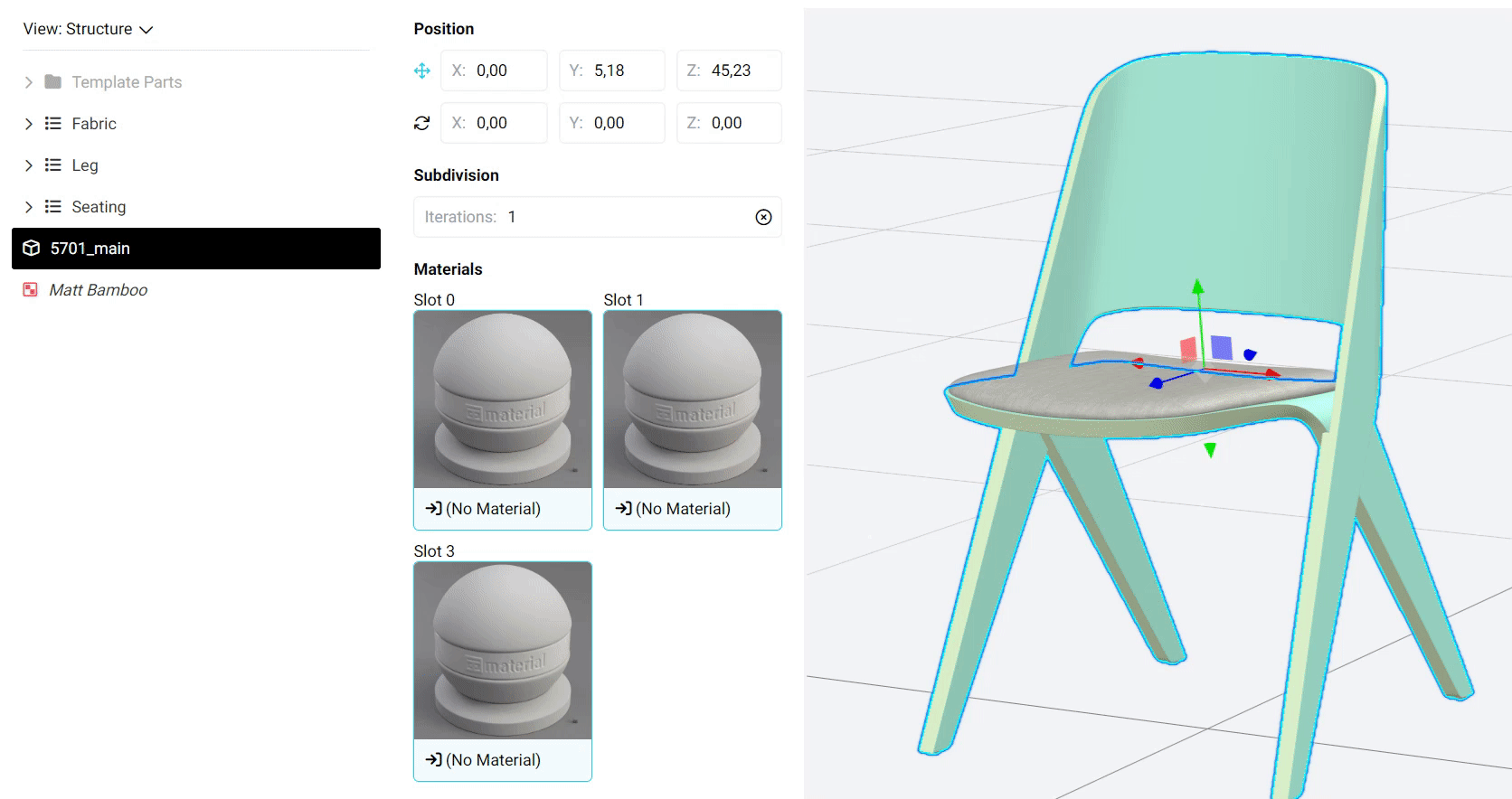Click the blue plane gizmo handle

[1222, 347]
